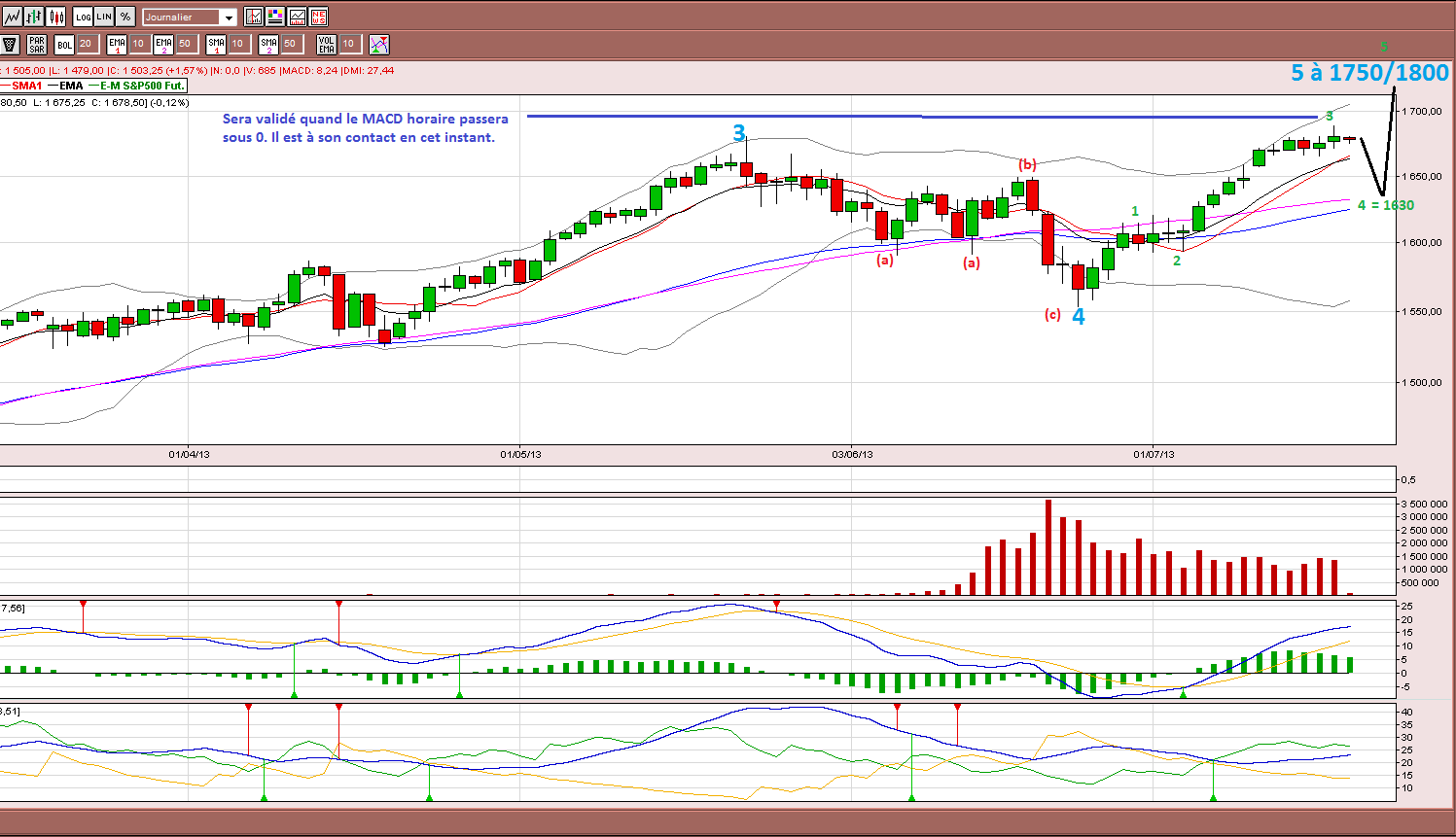Toggle the LOG scale button
Screen dimensions: 1456x837
click(84, 17)
